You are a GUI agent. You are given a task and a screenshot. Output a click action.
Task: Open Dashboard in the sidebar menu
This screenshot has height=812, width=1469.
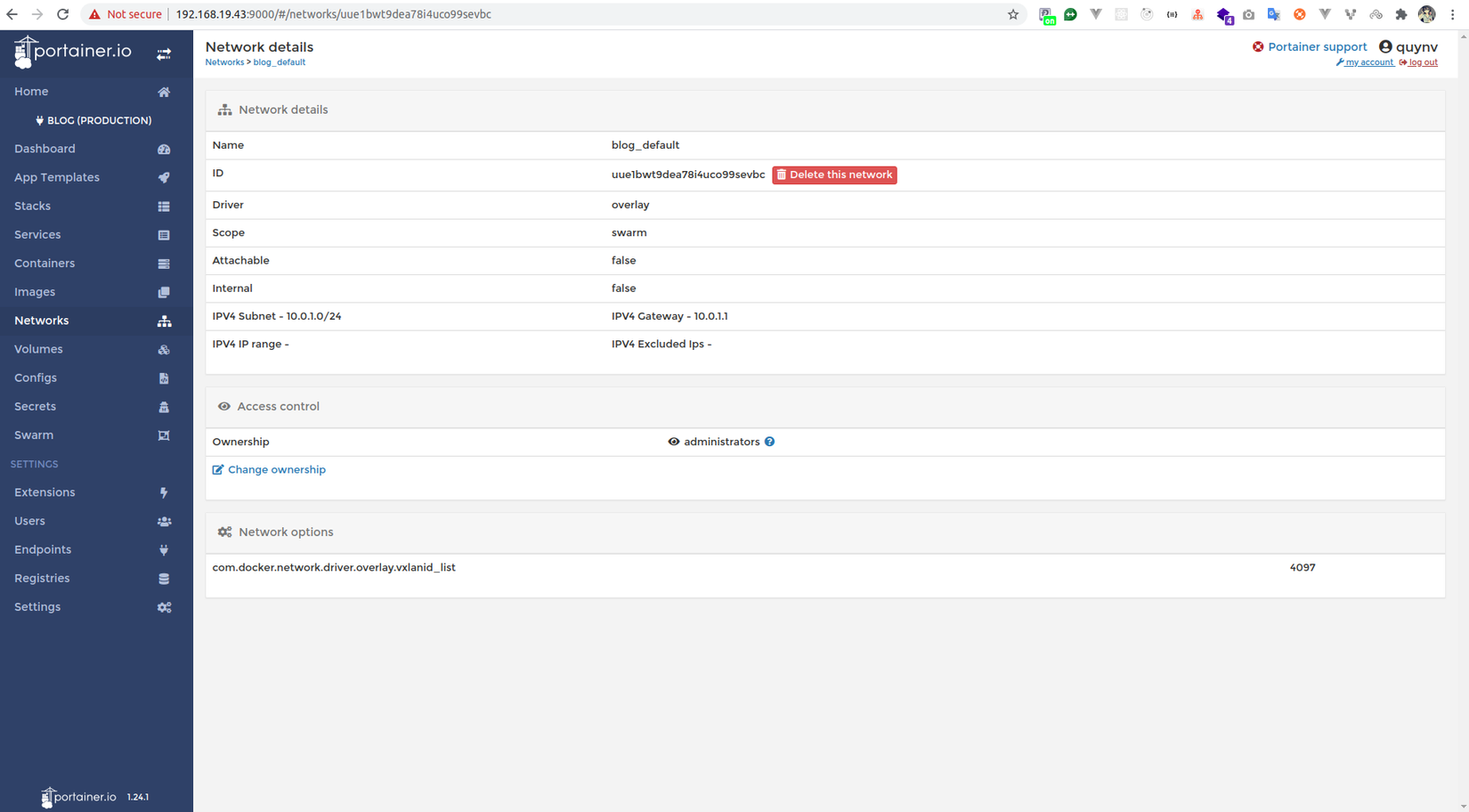pyautogui.click(x=45, y=149)
